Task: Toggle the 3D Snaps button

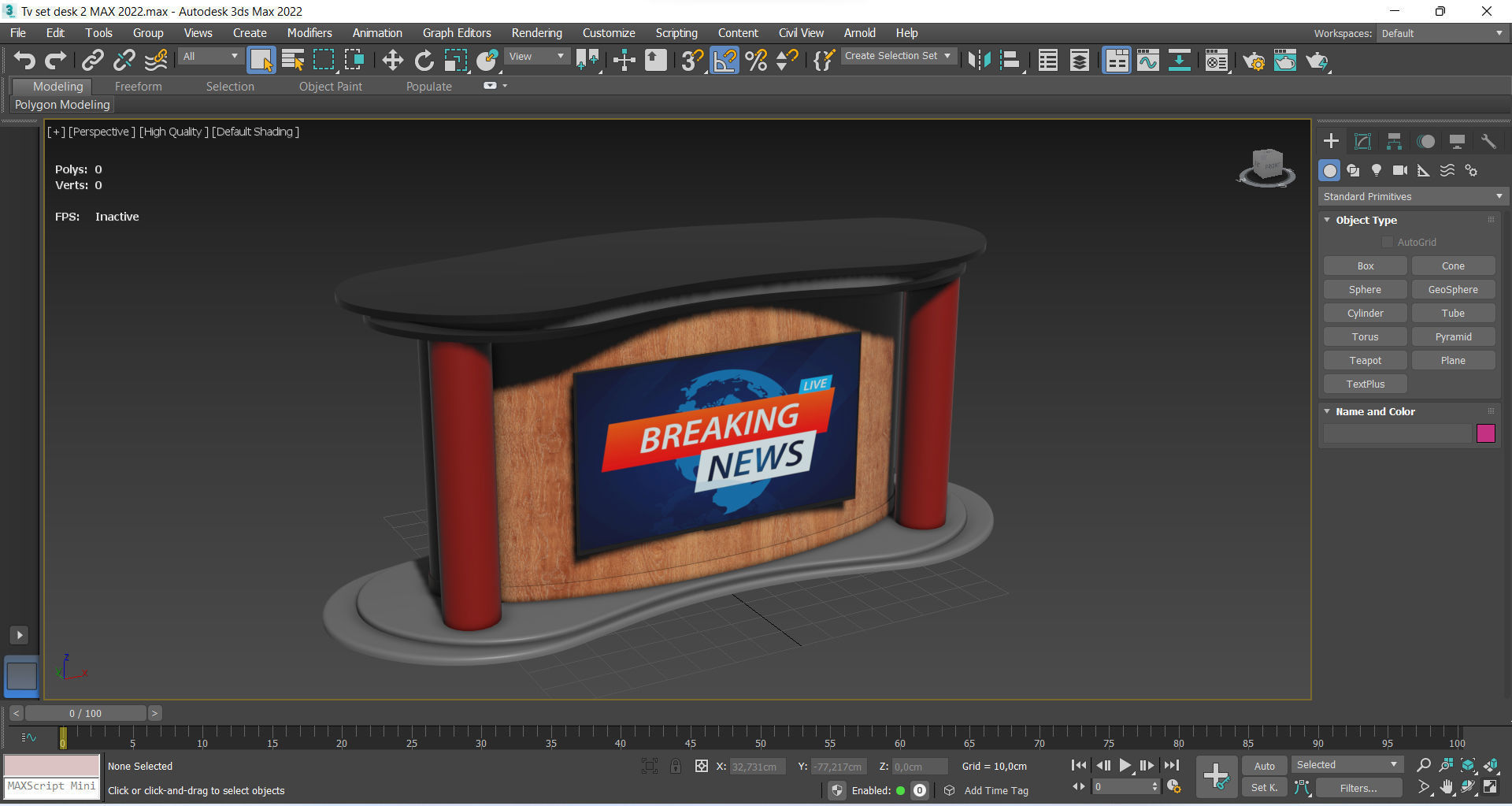Action: pos(693,61)
